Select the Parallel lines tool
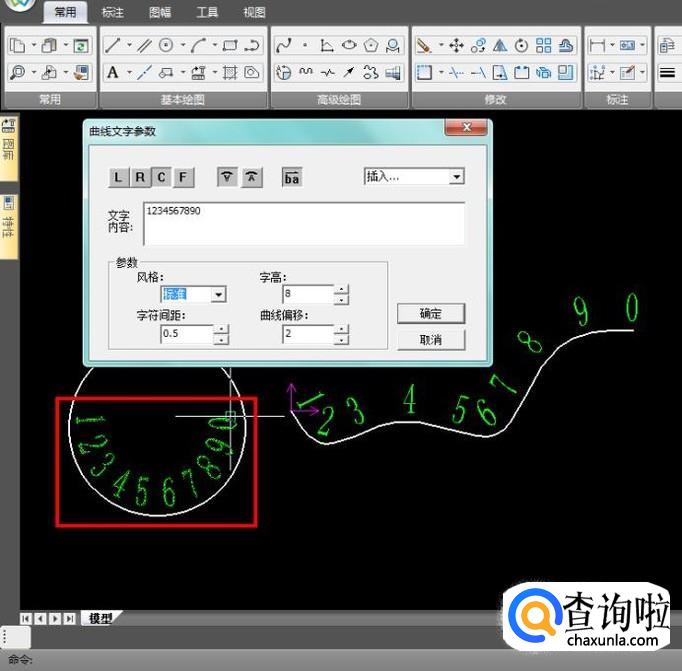 point(144,45)
